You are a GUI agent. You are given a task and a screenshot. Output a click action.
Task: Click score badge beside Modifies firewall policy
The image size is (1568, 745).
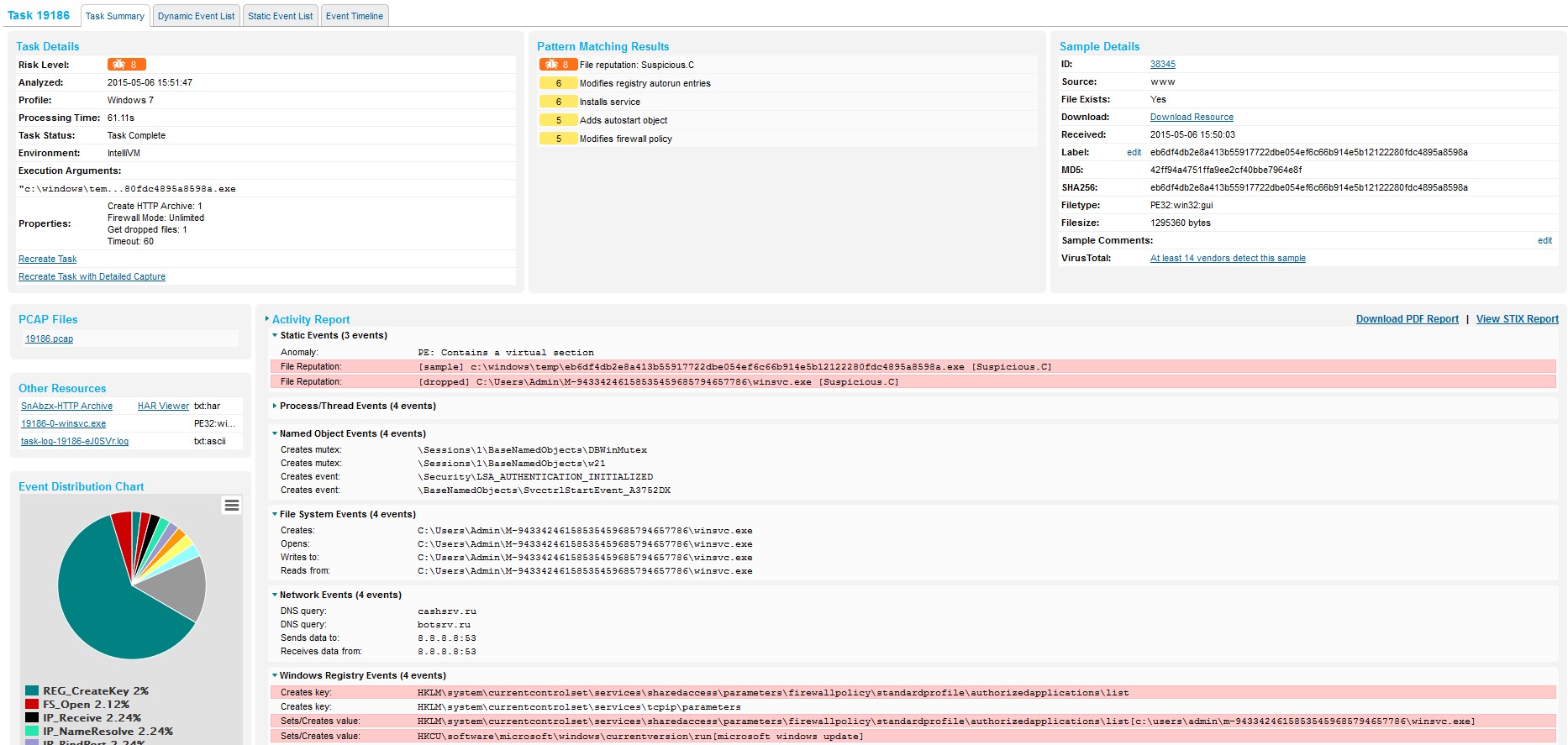(558, 139)
